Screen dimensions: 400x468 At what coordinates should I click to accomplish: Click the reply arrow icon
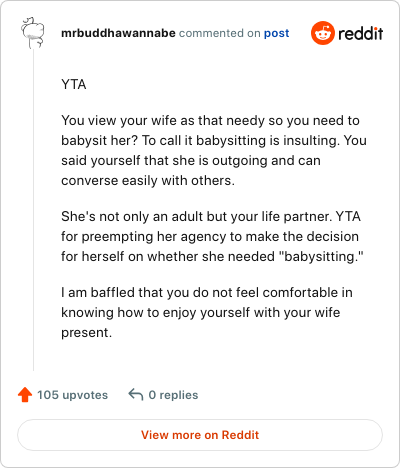click(136, 395)
